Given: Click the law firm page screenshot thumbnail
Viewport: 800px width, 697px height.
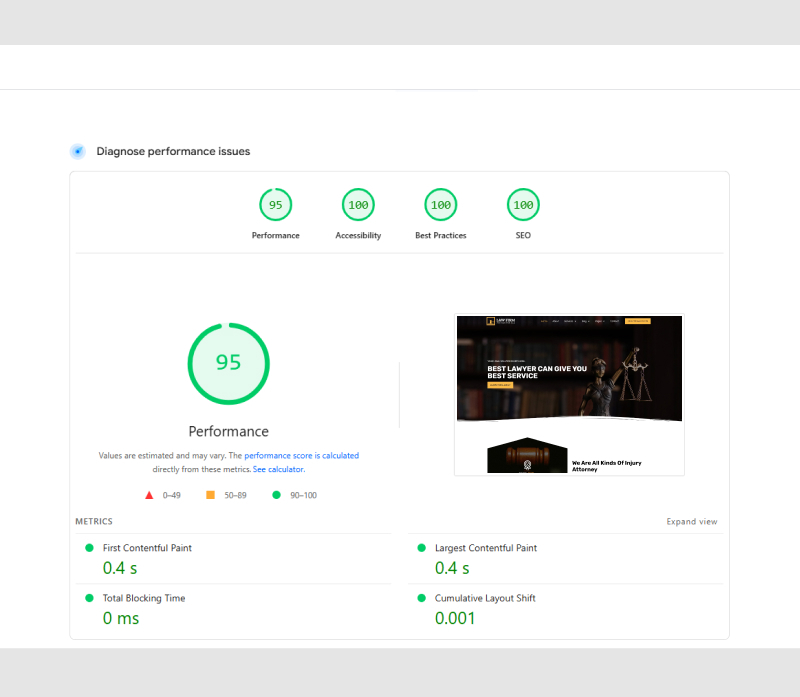Looking at the screenshot, I should click(569, 395).
